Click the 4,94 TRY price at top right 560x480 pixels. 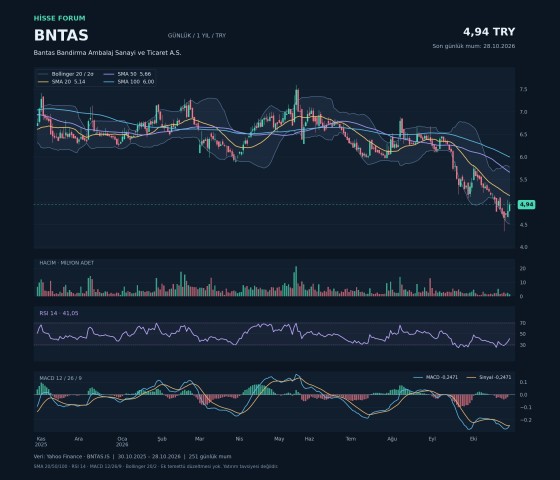pyautogui.click(x=489, y=32)
